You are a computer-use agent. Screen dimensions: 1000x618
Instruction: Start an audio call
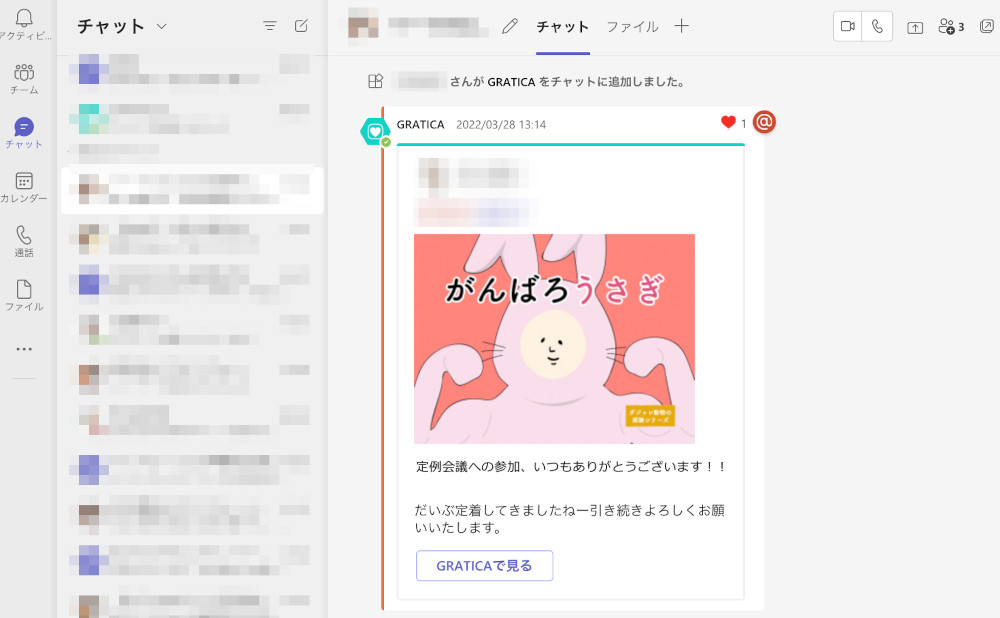877,26
